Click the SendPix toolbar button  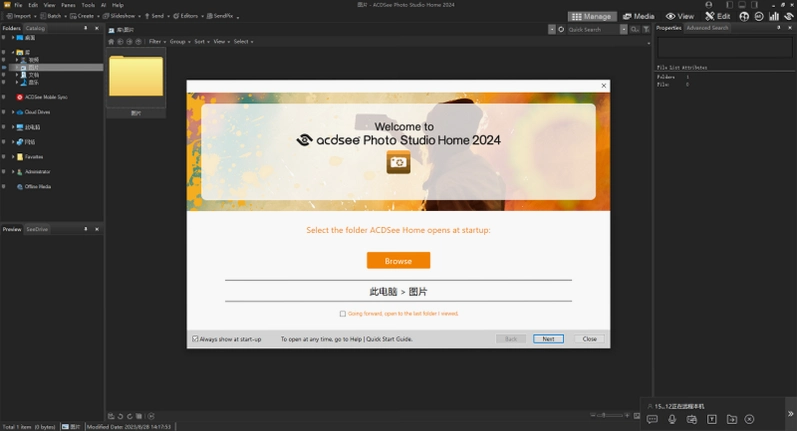pos(220,16)
